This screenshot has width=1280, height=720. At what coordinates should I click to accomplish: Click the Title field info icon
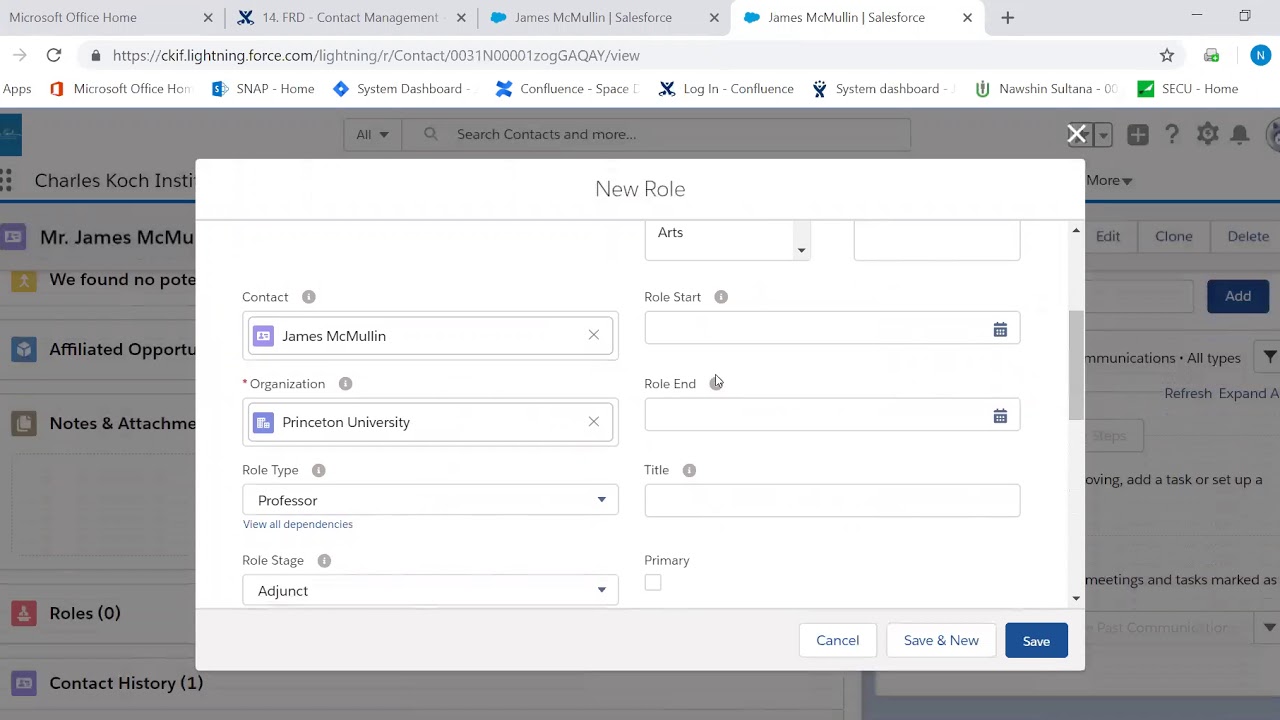point(689,470)
